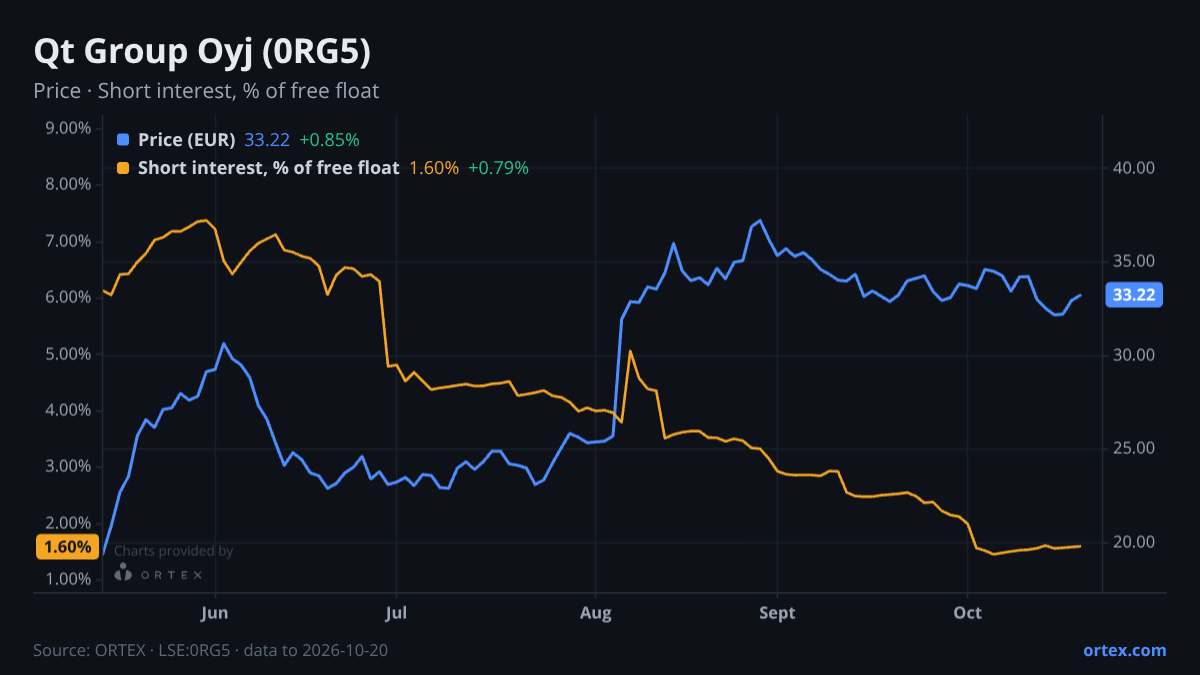
Task: Click the Oct label on the time axis
Action: (x=967, y=613)
